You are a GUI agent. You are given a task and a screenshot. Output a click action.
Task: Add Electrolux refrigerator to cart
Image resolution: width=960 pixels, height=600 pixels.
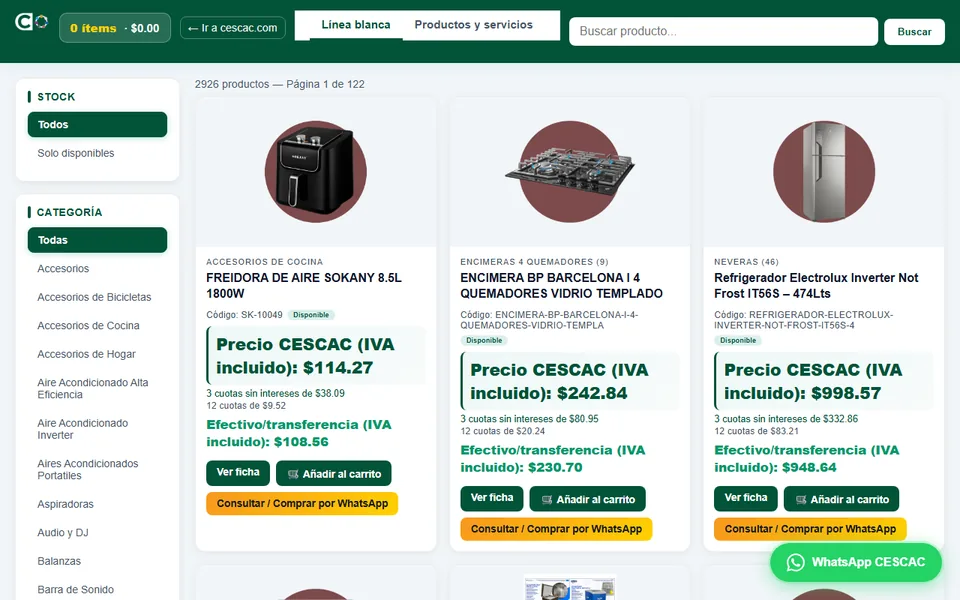click(842, 499)
